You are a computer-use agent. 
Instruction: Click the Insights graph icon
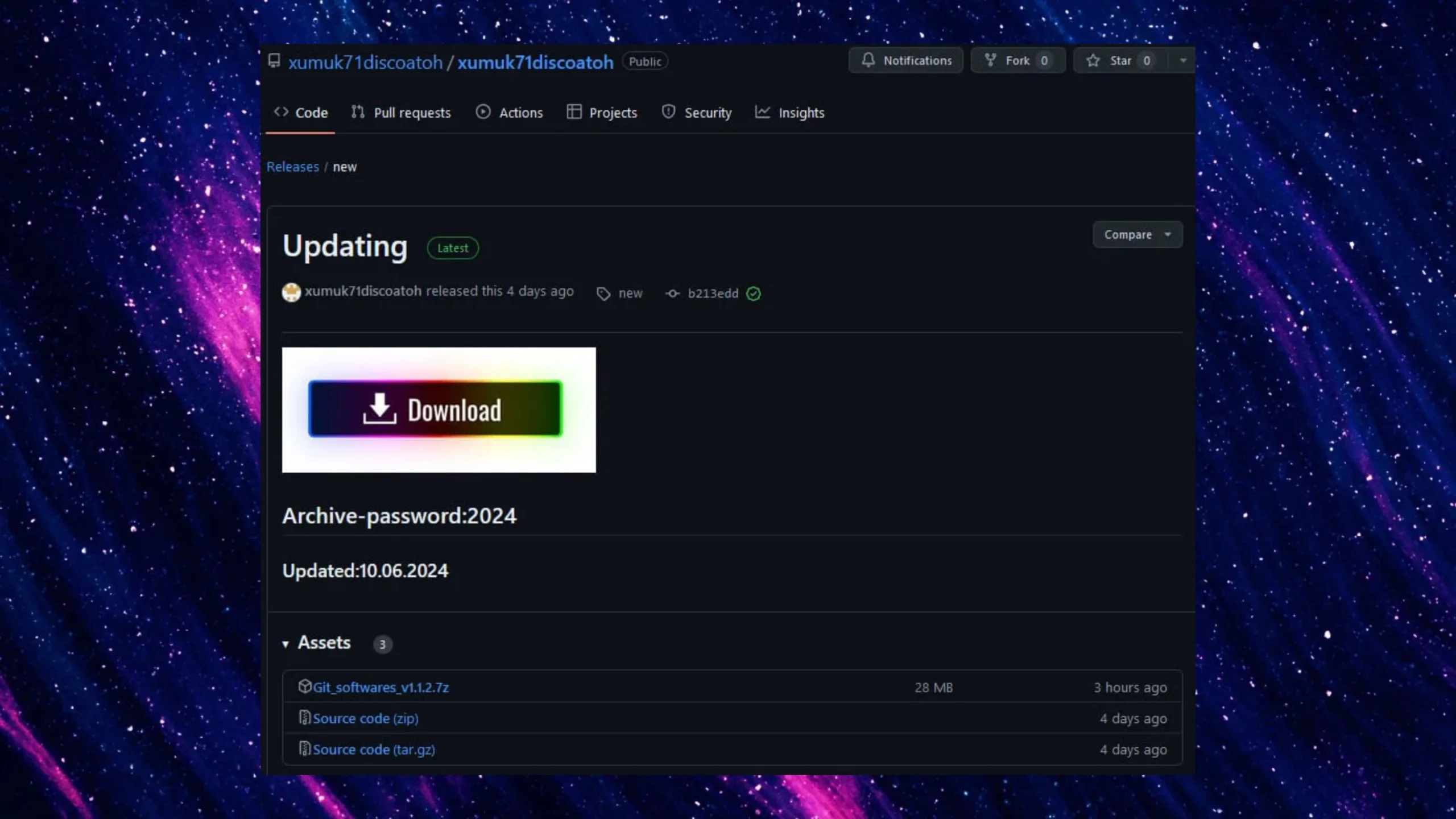[x=763, y=111]
